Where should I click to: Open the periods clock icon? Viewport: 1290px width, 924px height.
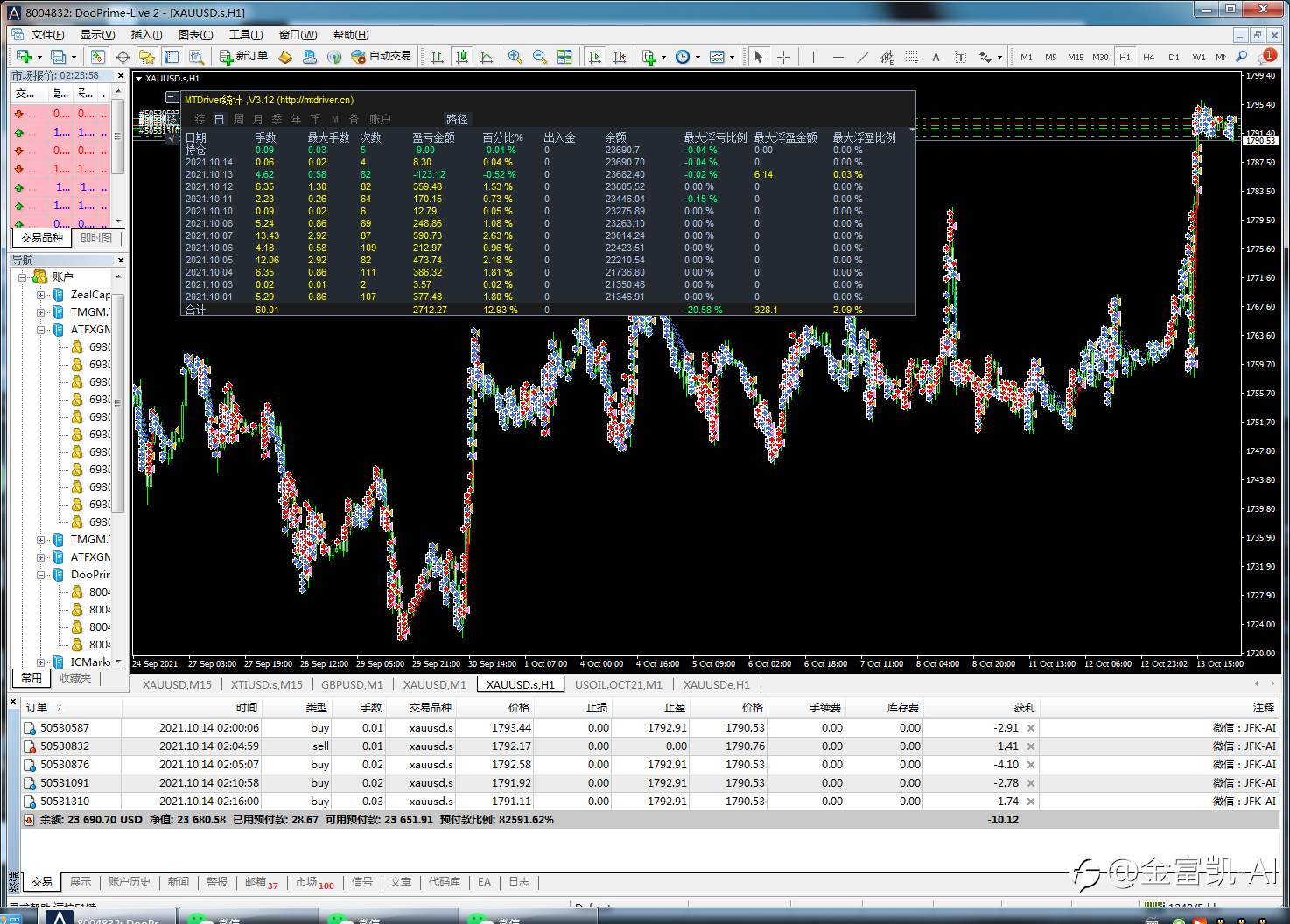683,57
